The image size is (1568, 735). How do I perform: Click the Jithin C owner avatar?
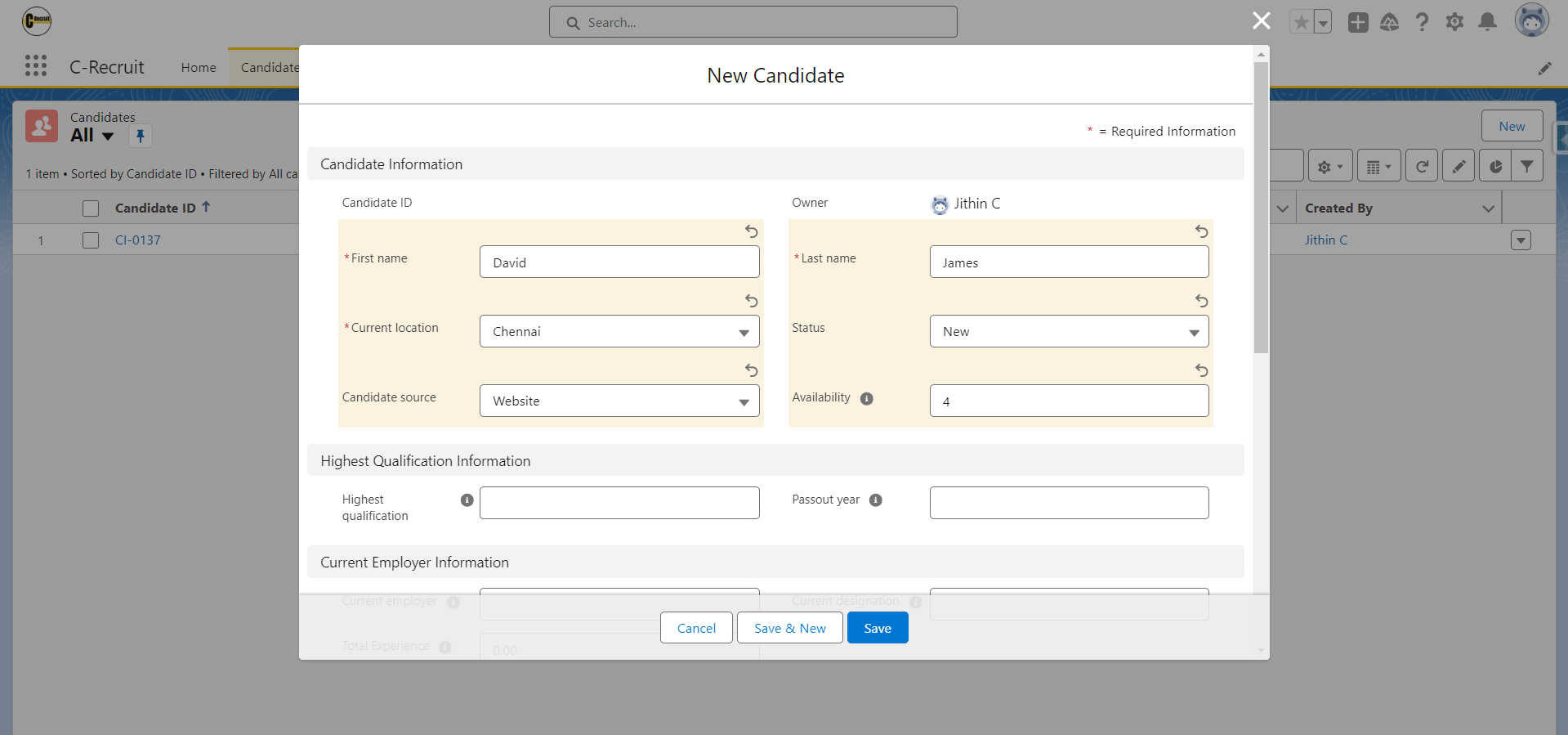(x=940, y=204)
